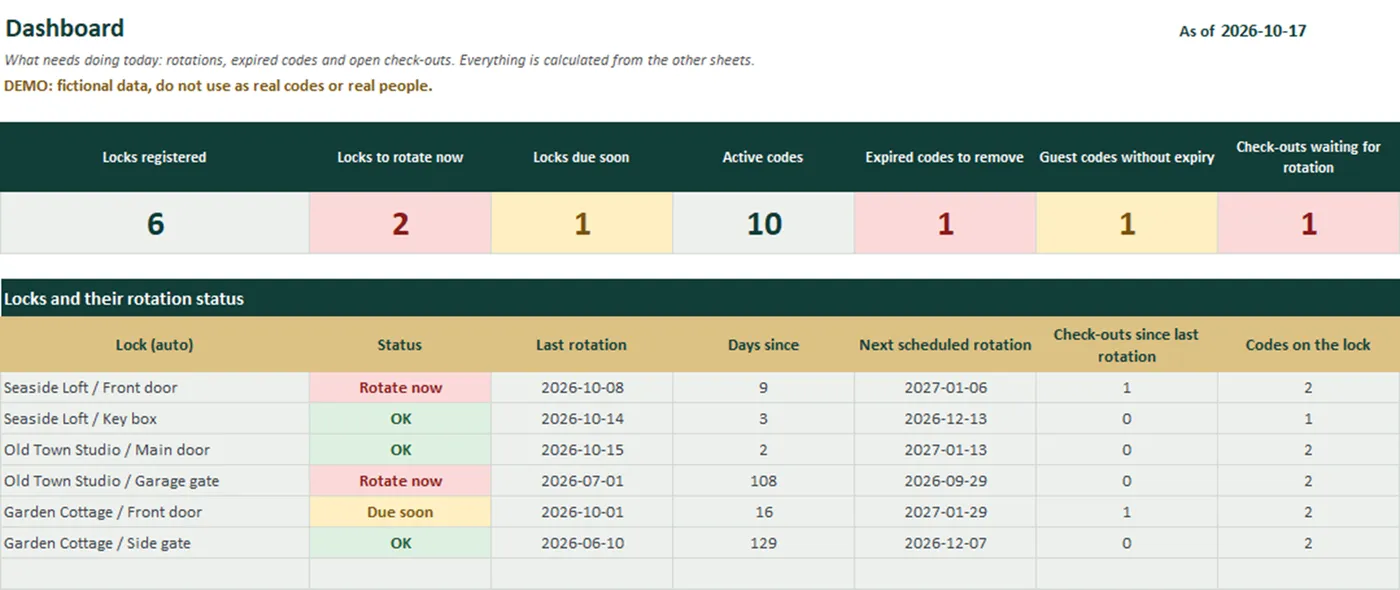Select the Locks registered value 6
The width and height of the screenshot is (1400, 590).
coord(155,223)
